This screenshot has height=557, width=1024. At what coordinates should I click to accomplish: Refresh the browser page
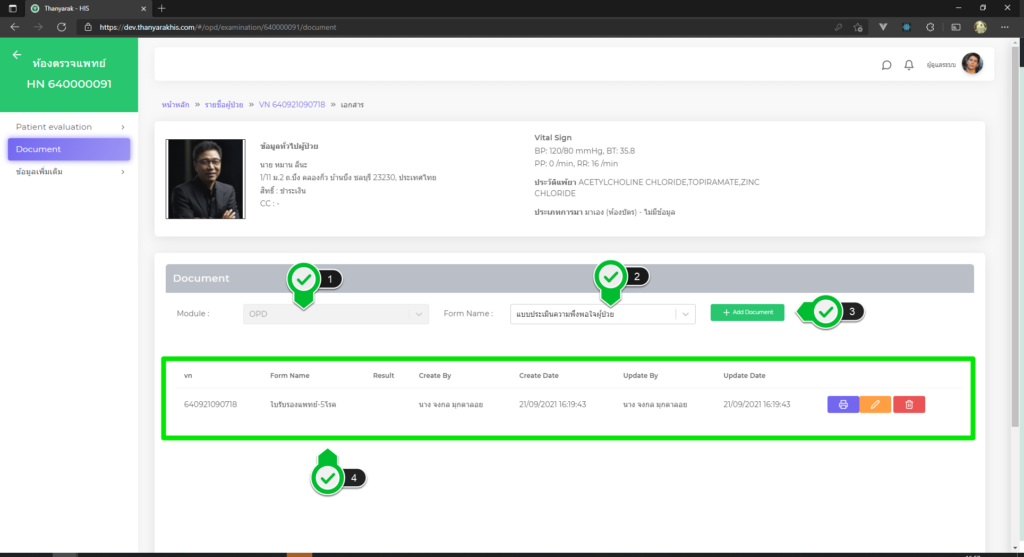click(x=62, y=27)
